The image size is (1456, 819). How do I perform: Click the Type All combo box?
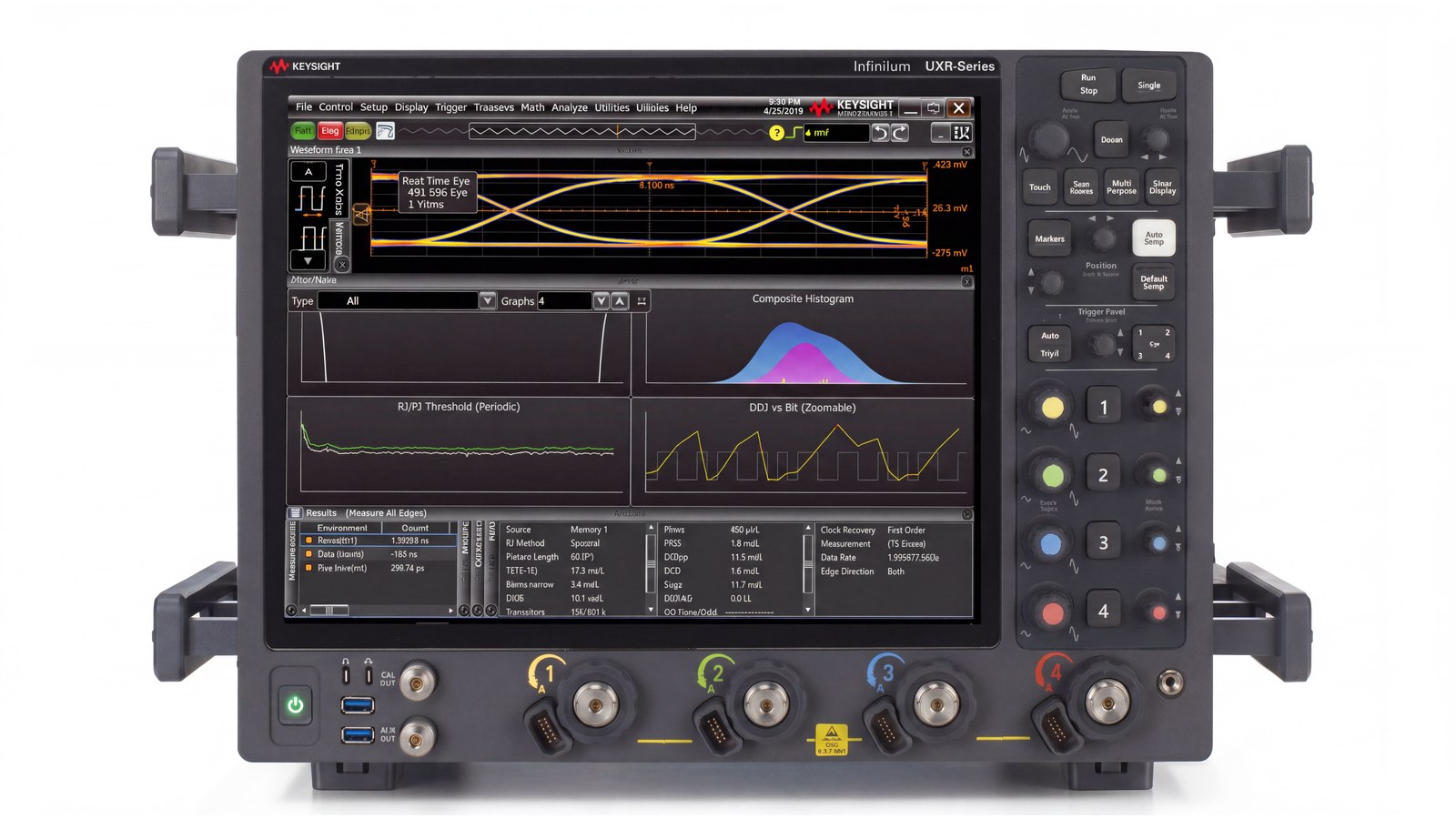(397, 300)
